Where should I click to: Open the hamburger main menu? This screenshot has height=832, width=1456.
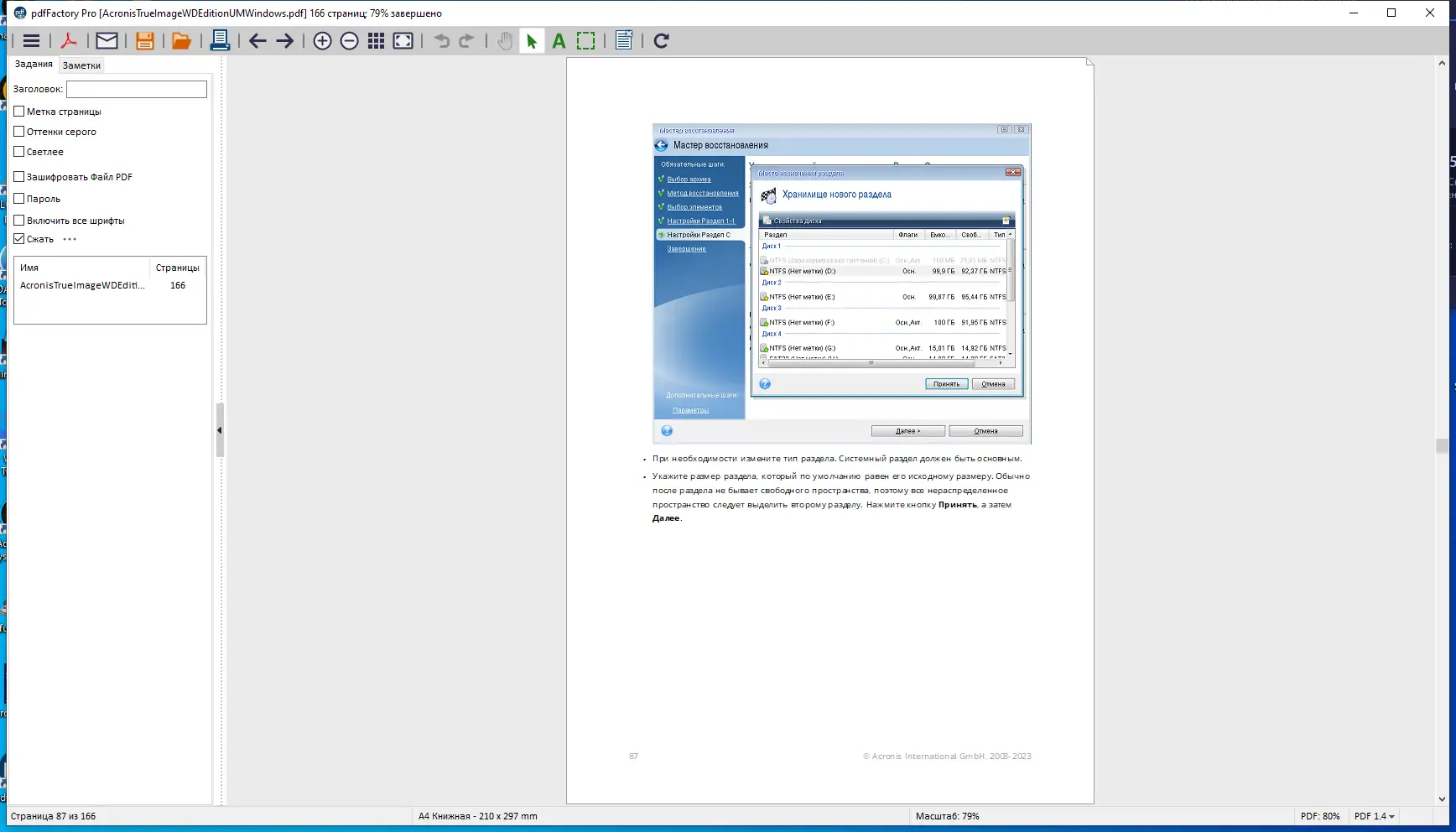pyautogui.click(x=32, y=41)
